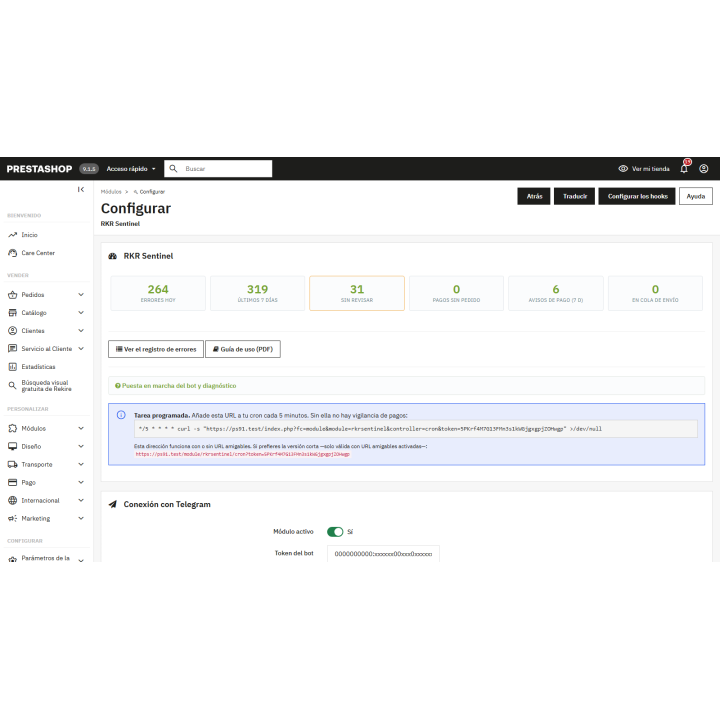Click the Atrás button

[534, 196]
